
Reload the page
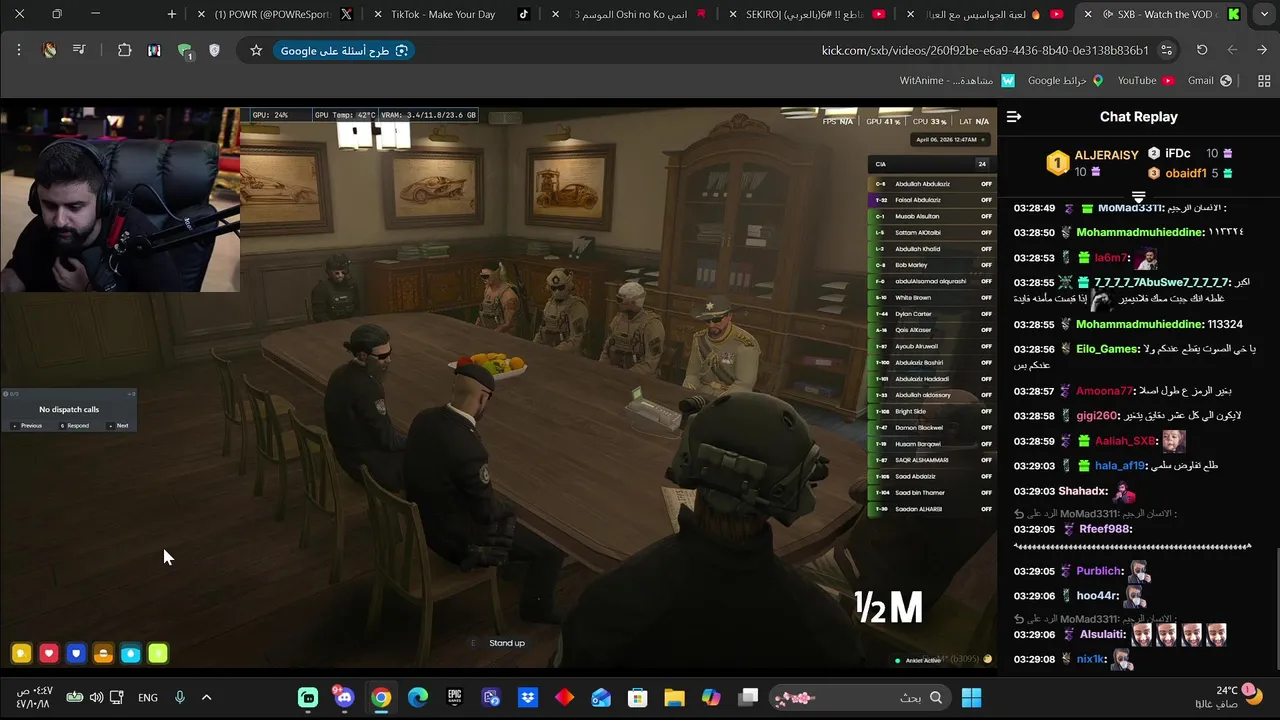[x=1202, y=50]
